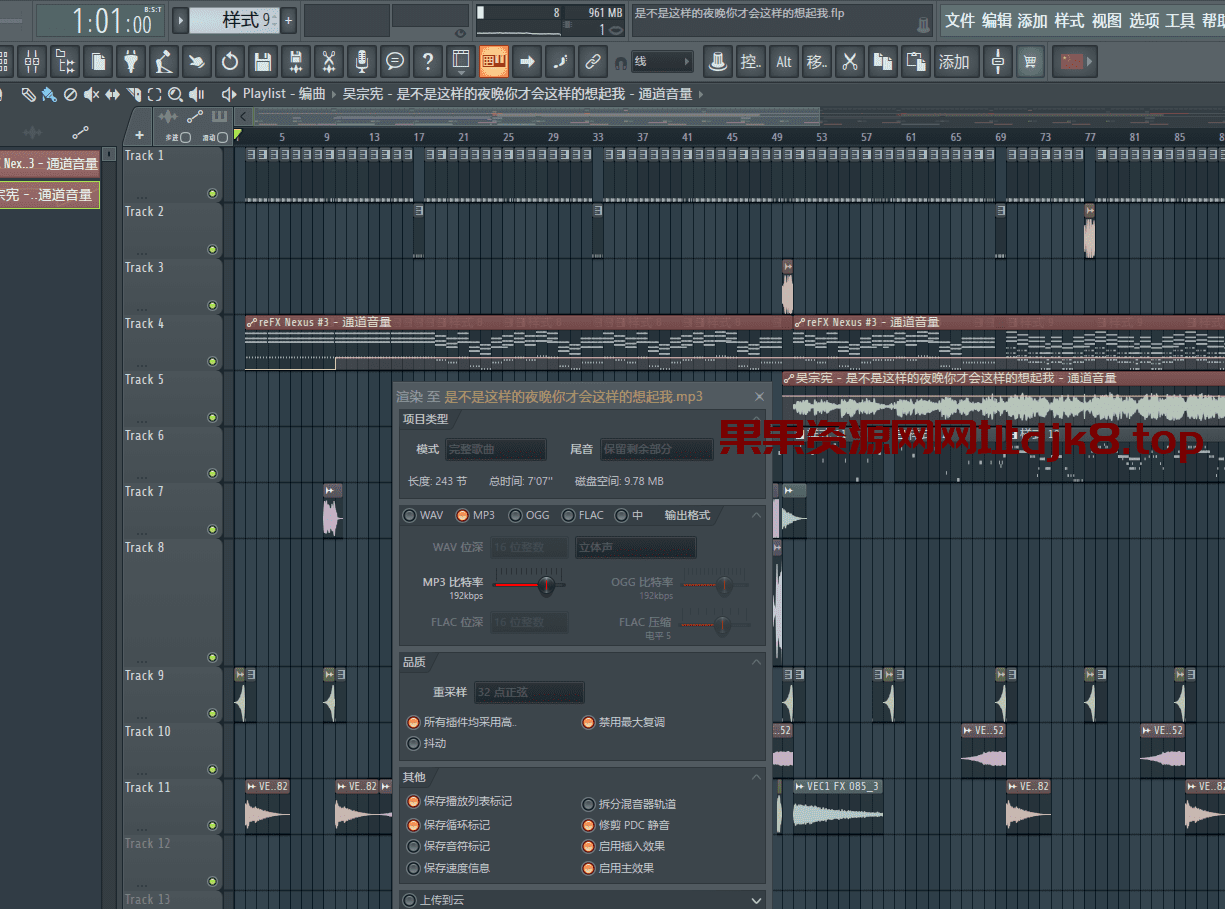Open the 视图 menu
The height and width of the screenshot is (909, 1225).
pos(1106,21)
